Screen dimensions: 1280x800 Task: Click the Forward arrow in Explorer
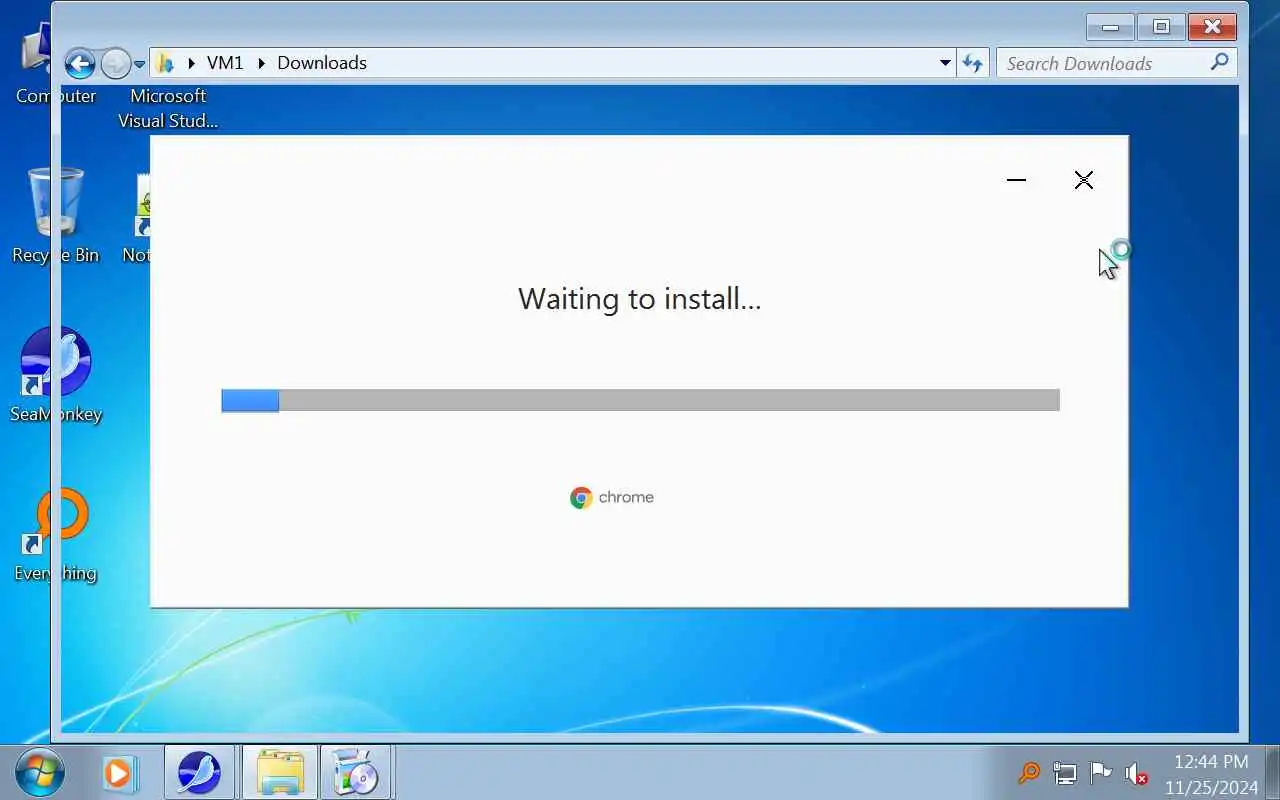(x=115, y=63)
